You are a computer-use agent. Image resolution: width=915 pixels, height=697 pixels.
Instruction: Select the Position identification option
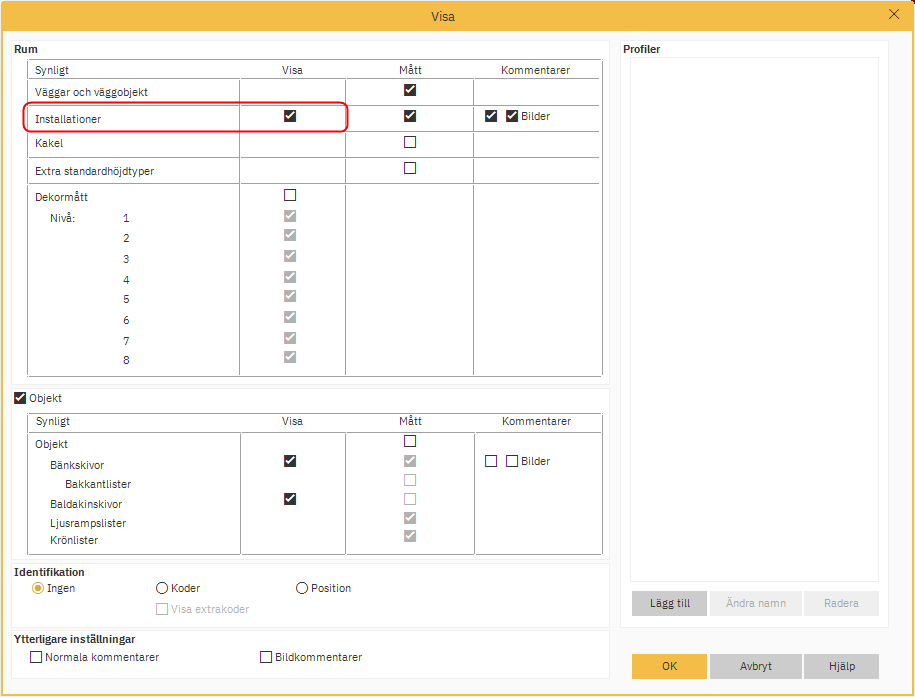point(302,588)
